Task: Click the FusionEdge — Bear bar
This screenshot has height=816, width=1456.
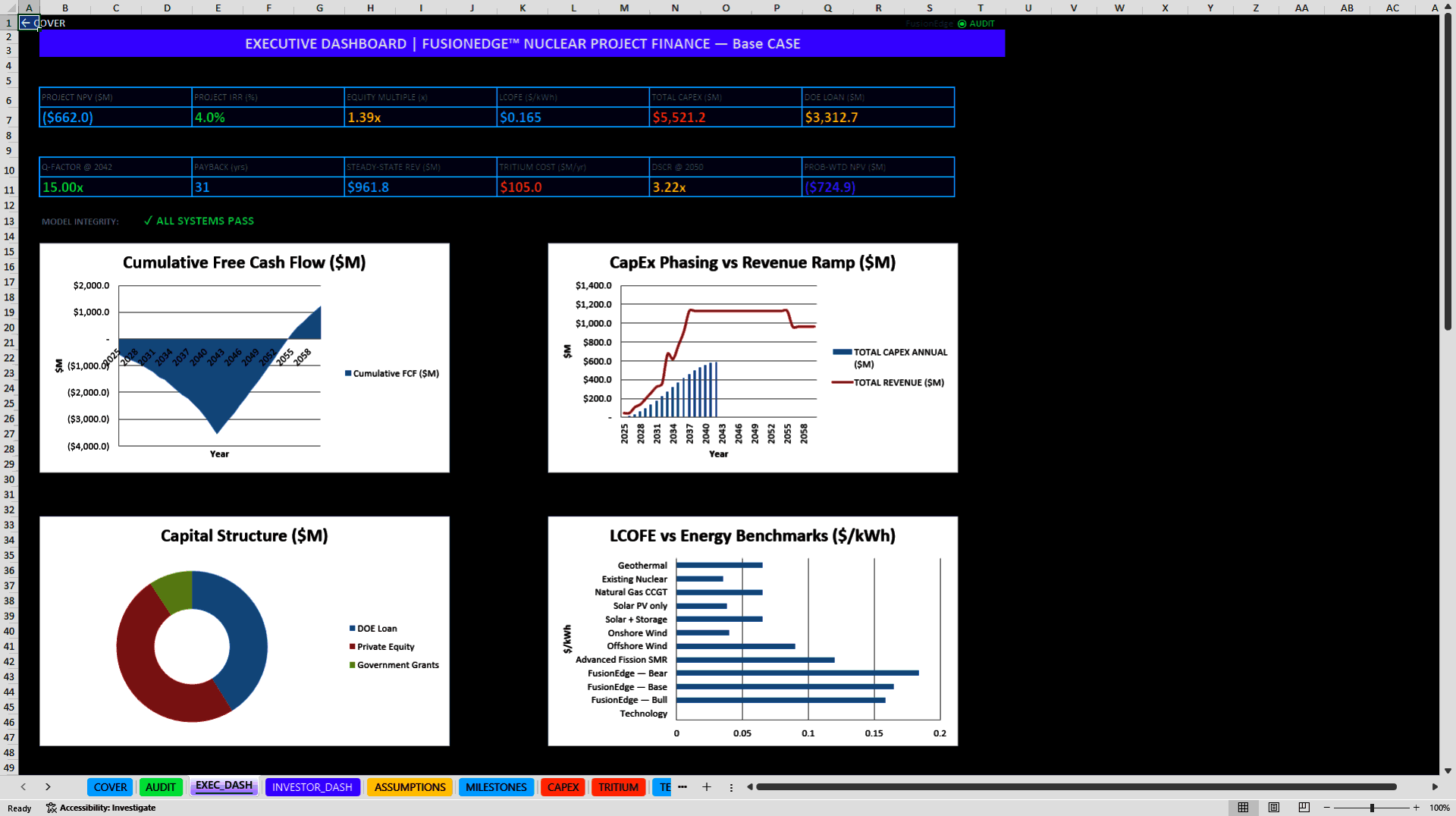Action: [798, 673]
